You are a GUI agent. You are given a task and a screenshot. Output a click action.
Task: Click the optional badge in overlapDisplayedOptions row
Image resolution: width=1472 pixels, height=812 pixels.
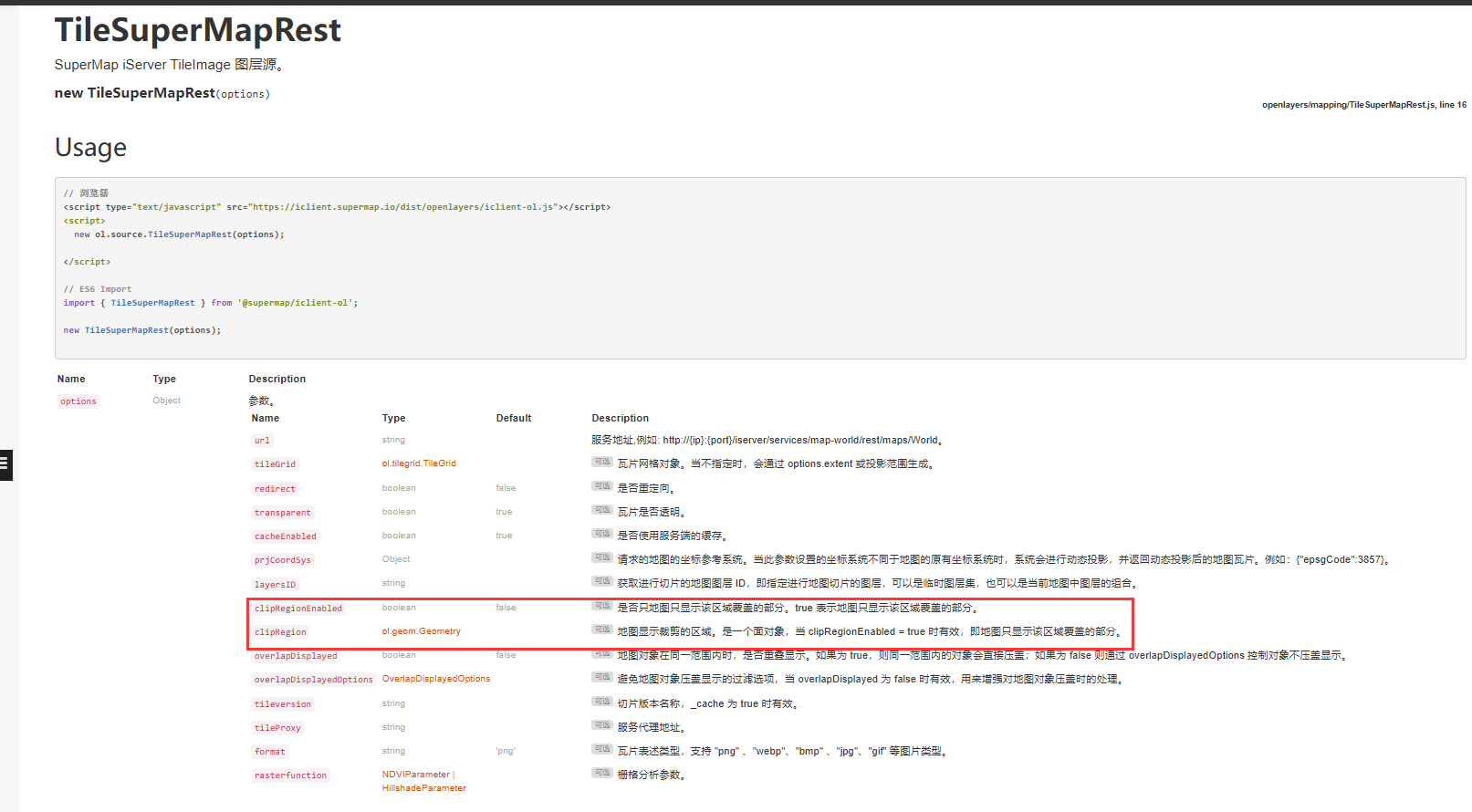pos(602,678)
